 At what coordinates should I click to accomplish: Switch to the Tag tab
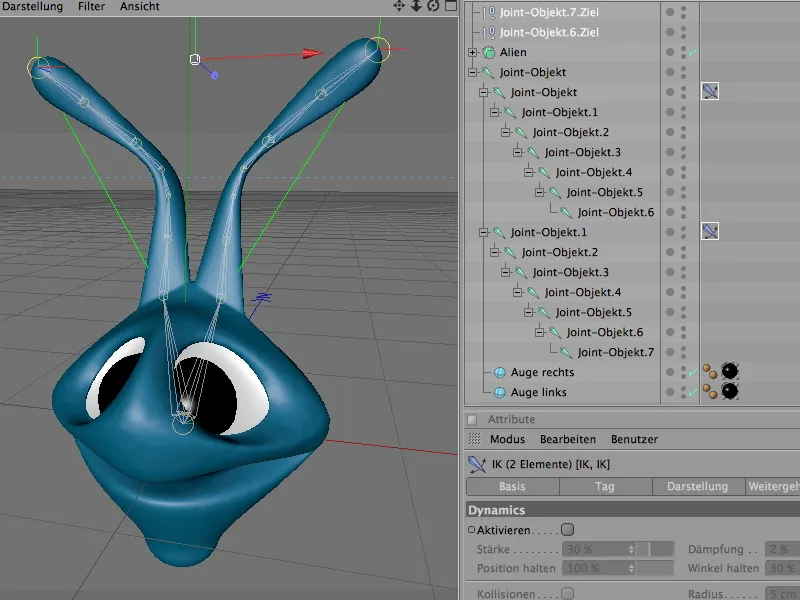[606, 486]
